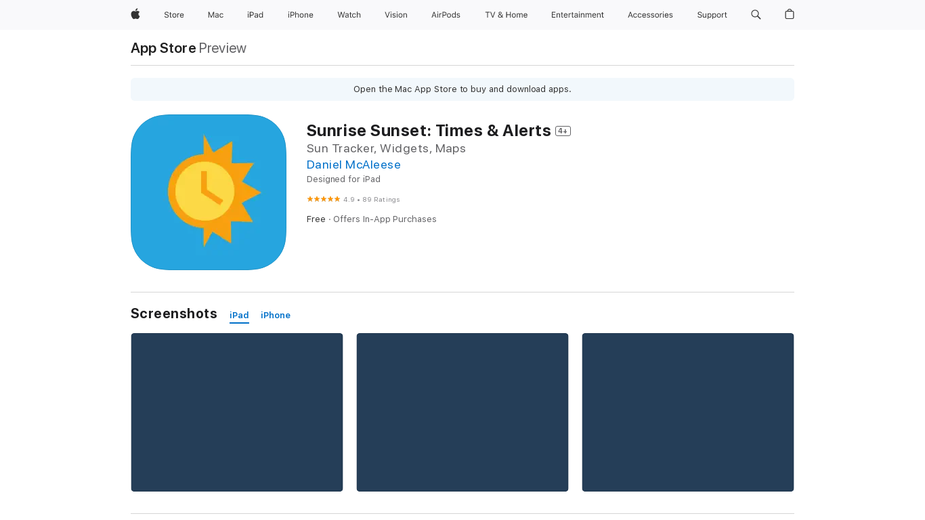Open the Watch navigation item

point(349,15)
